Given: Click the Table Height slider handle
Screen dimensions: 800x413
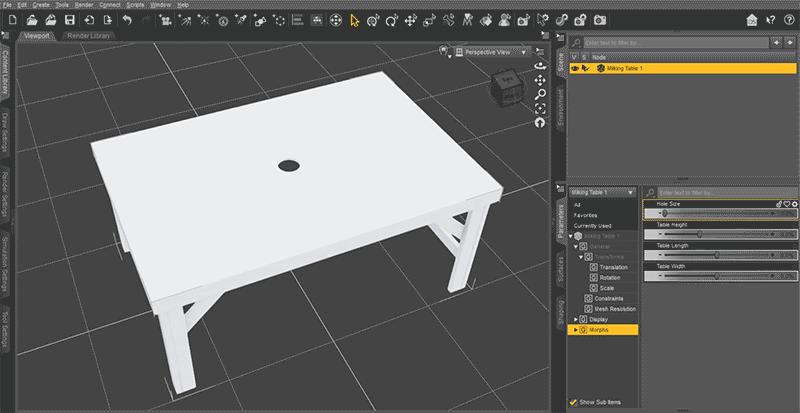Looking at the screenshot, I should 699,234.
